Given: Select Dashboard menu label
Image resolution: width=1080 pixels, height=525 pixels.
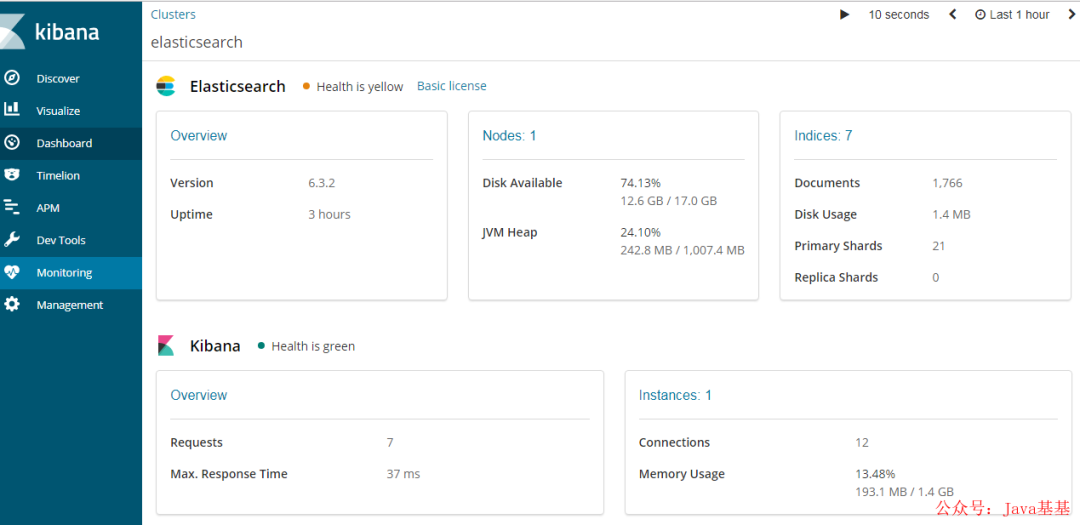Looking at the screenshot, I should point(64,143).
